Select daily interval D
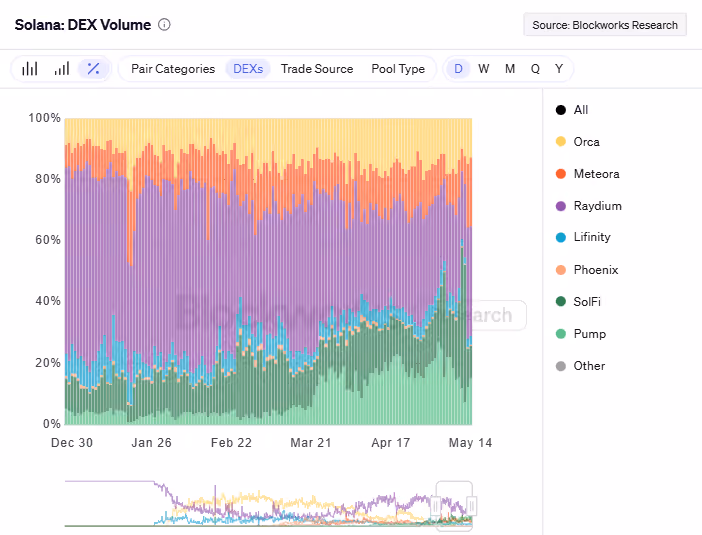The image size is (702, 535). tap(458, 69)
